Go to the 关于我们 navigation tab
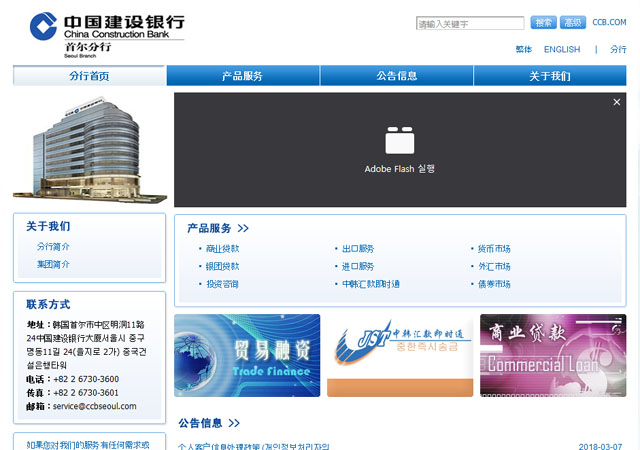This screenshot has width=640, height=450. click(x=550, y=76)
